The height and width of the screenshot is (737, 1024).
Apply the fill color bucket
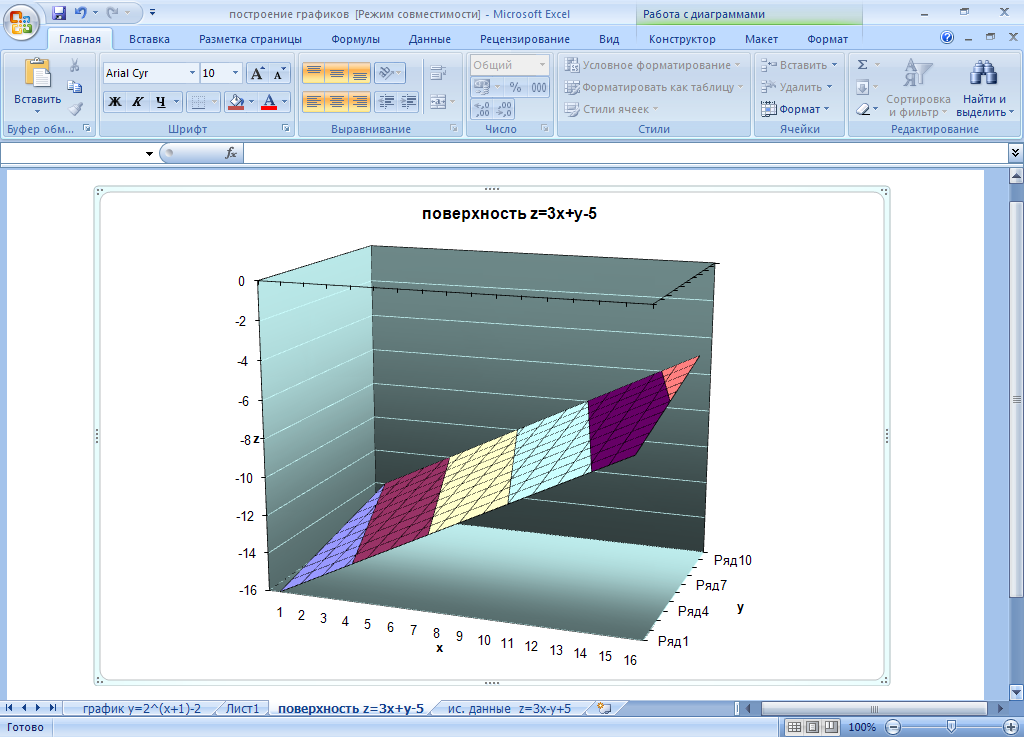(x=236, y=102)
